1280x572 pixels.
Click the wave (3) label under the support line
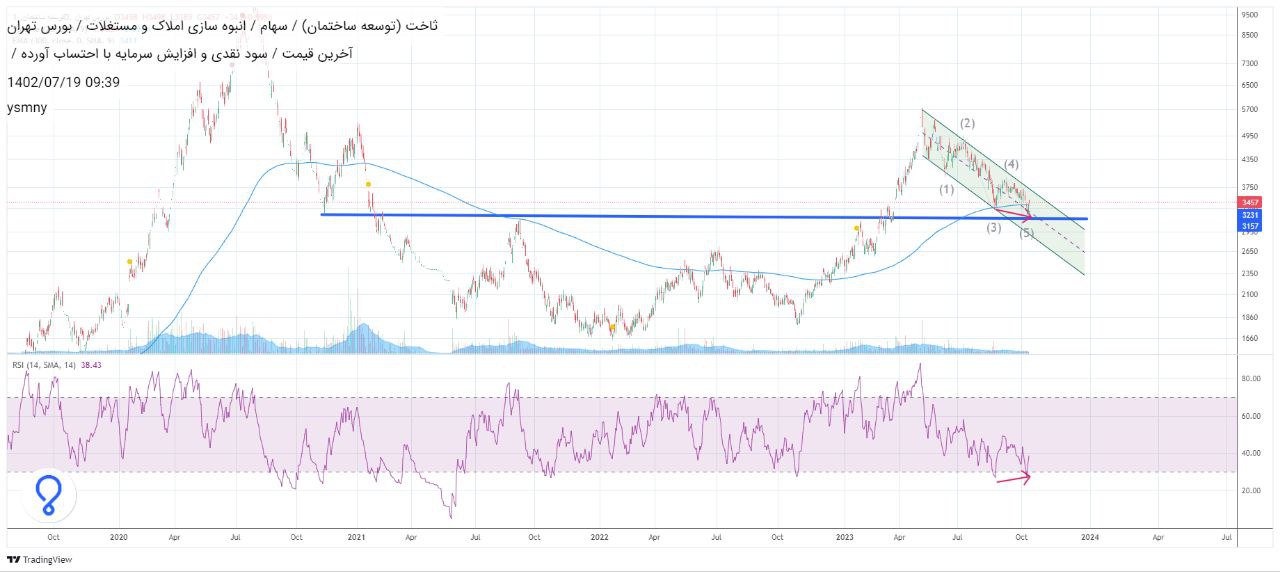[993, 228]
